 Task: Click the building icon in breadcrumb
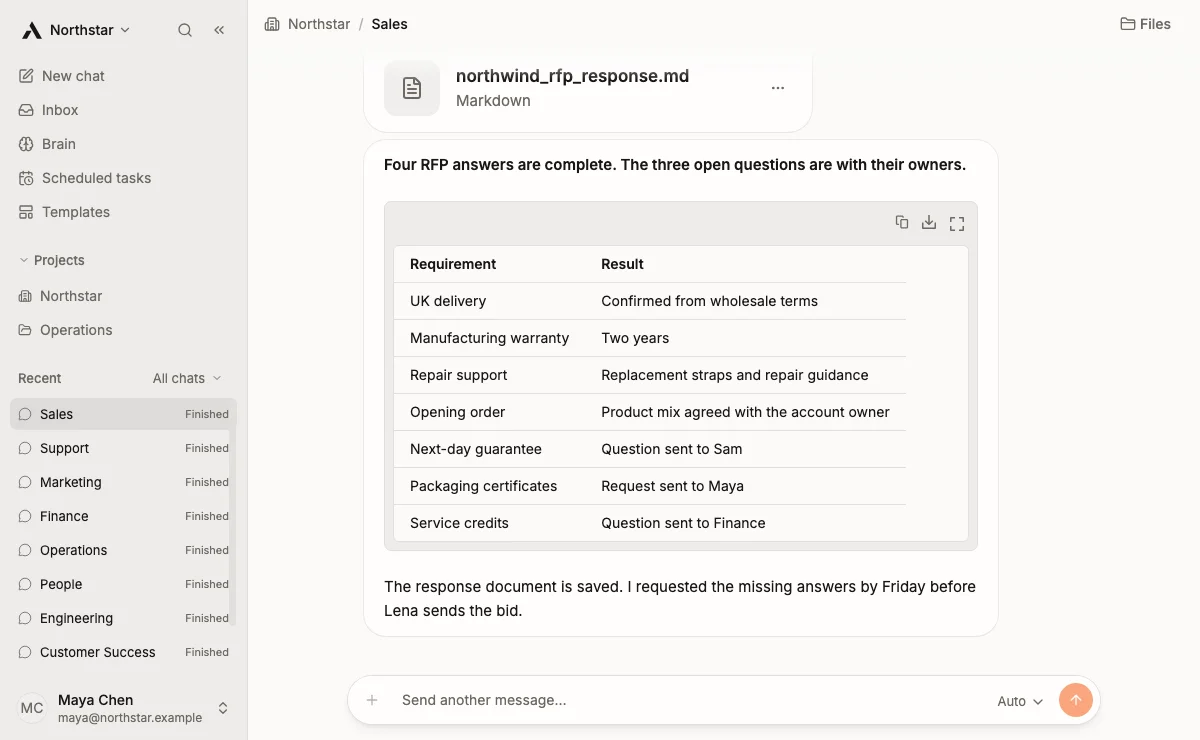272,24
